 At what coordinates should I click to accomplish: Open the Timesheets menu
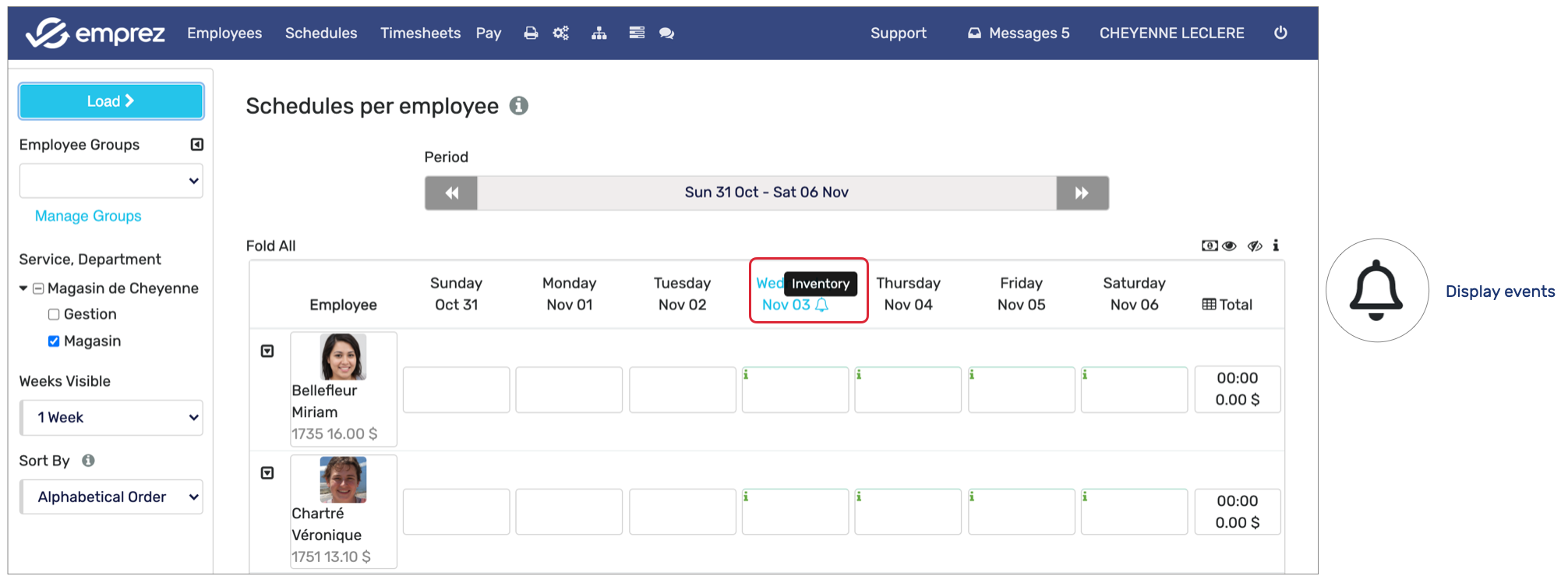coord(421,33)
